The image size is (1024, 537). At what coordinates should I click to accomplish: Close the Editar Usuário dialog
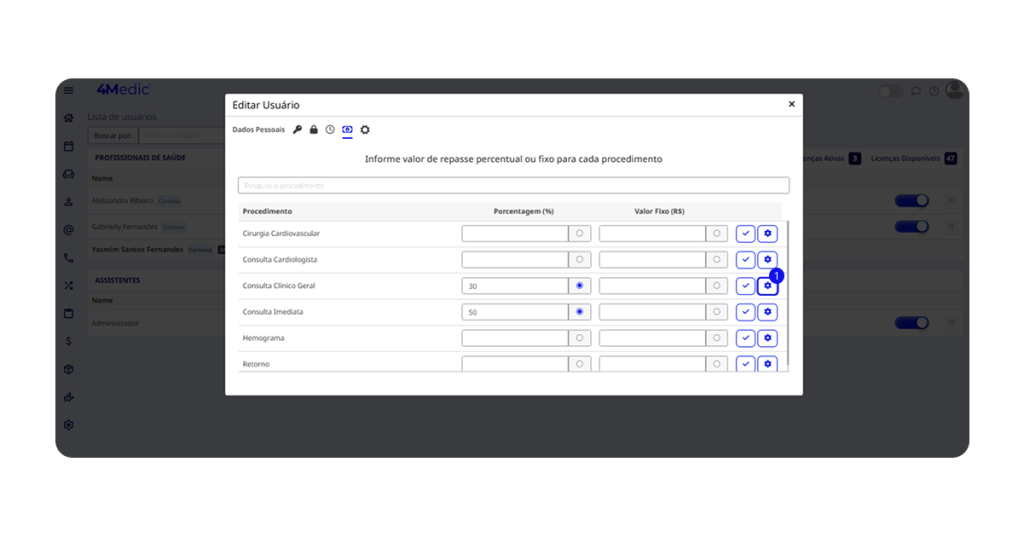coord(791,104)
